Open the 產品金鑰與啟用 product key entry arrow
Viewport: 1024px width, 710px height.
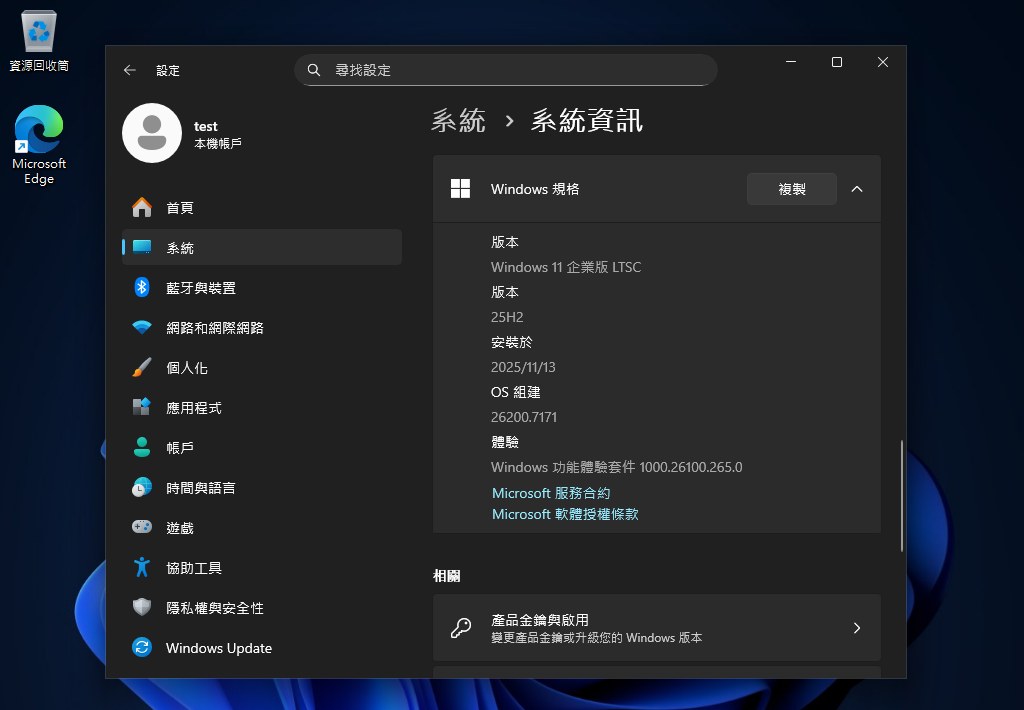point(856,628)
